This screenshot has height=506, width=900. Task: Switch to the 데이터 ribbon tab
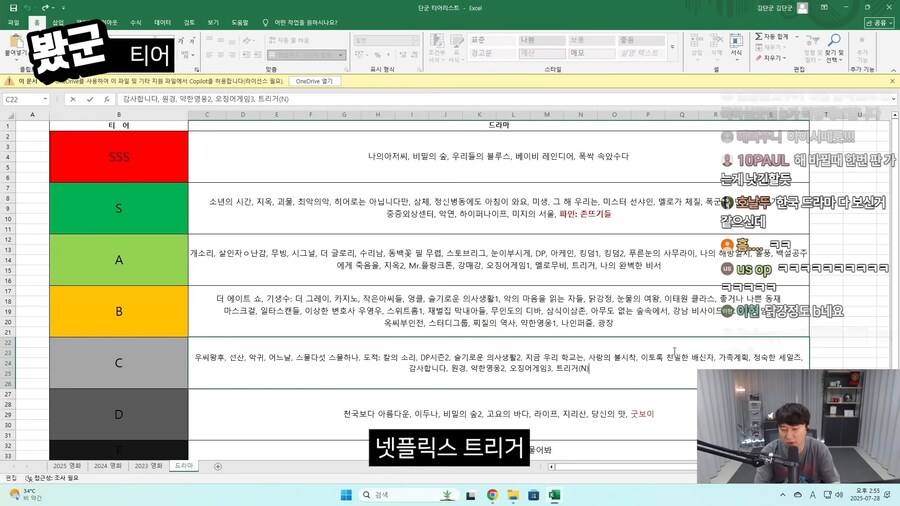[x=162, y=22]
